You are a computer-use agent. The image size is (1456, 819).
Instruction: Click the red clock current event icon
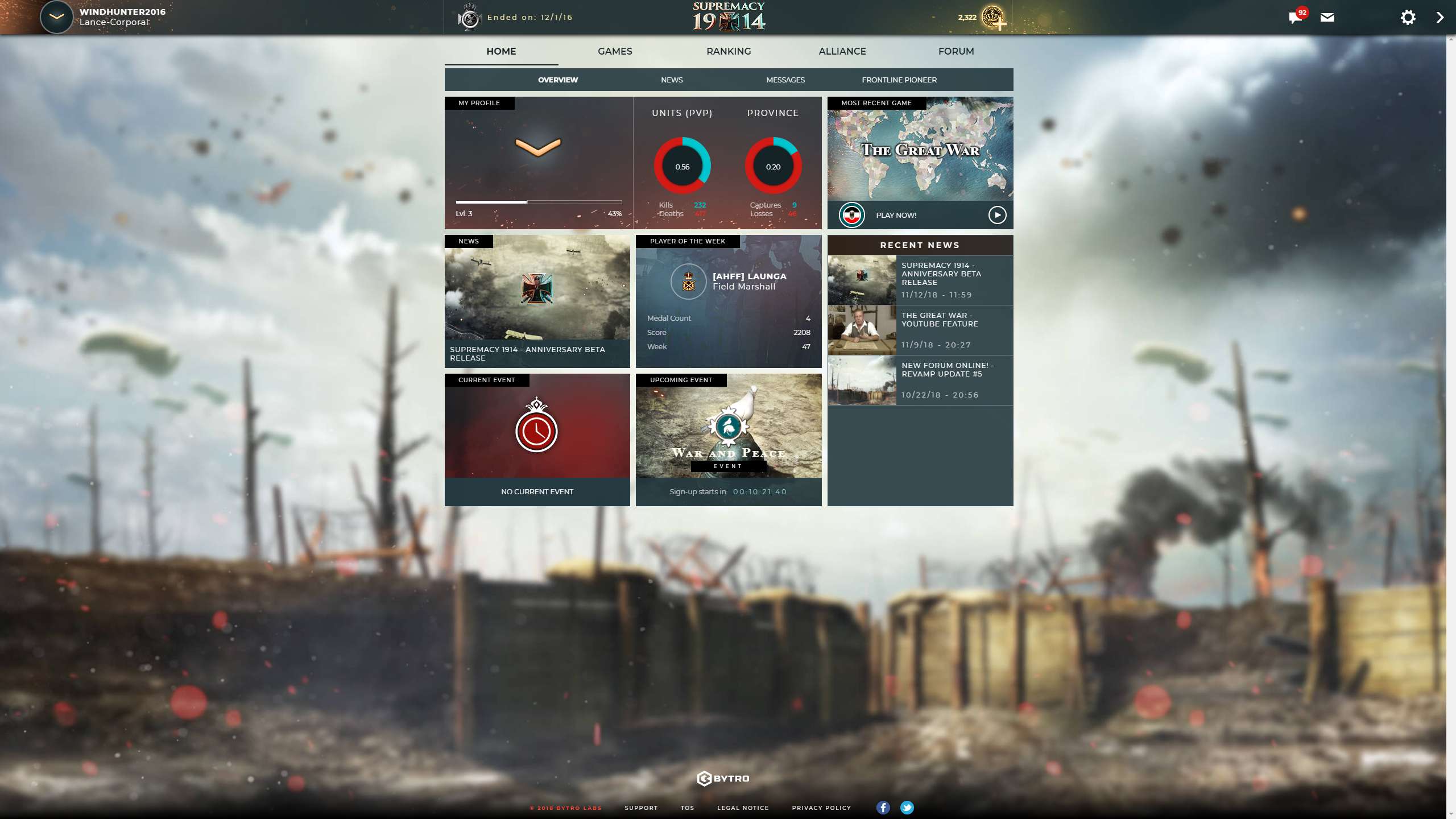click(x=536, y=431)
